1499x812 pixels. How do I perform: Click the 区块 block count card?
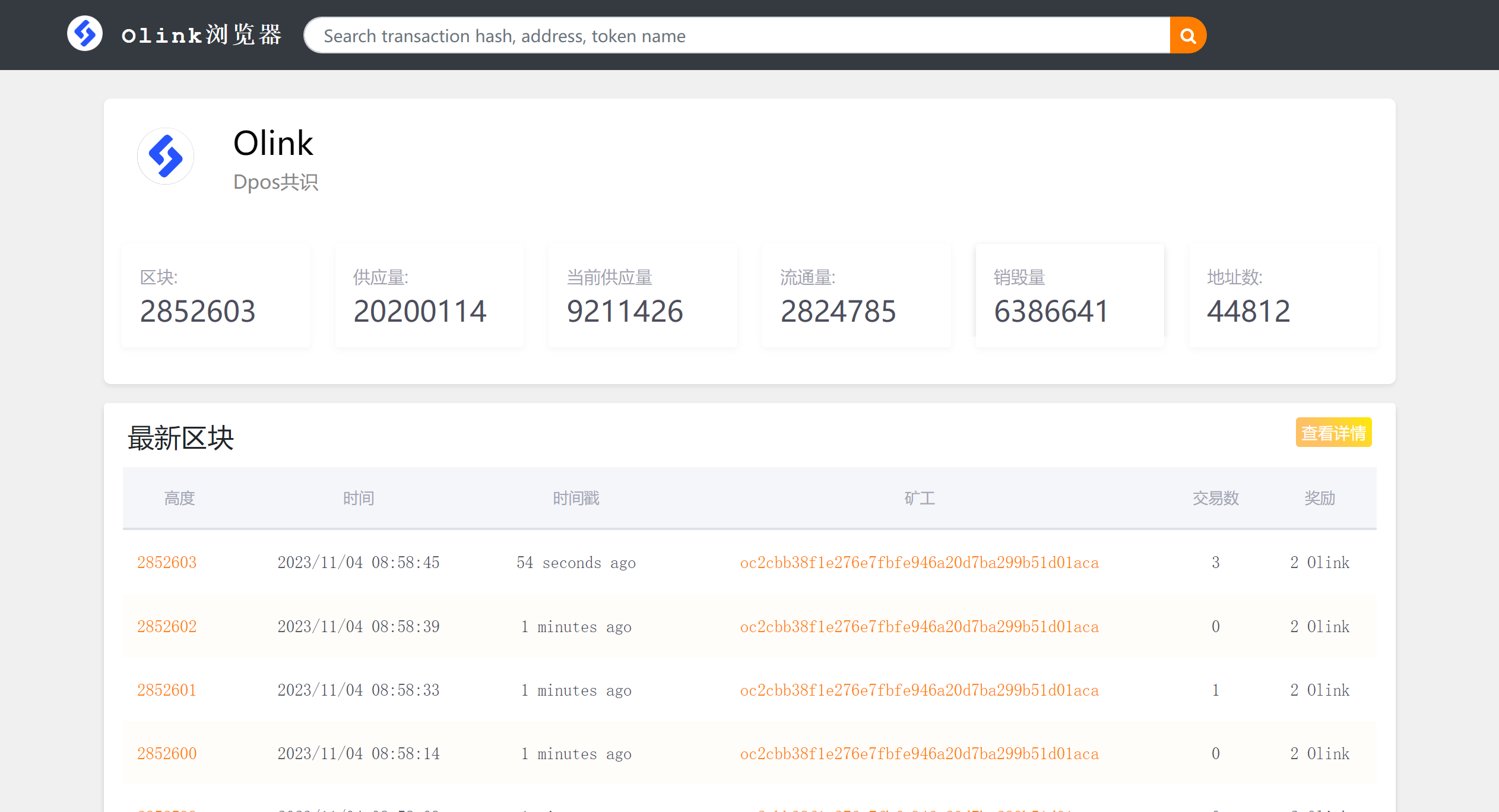pyautogui.click(x=215, y=296)
